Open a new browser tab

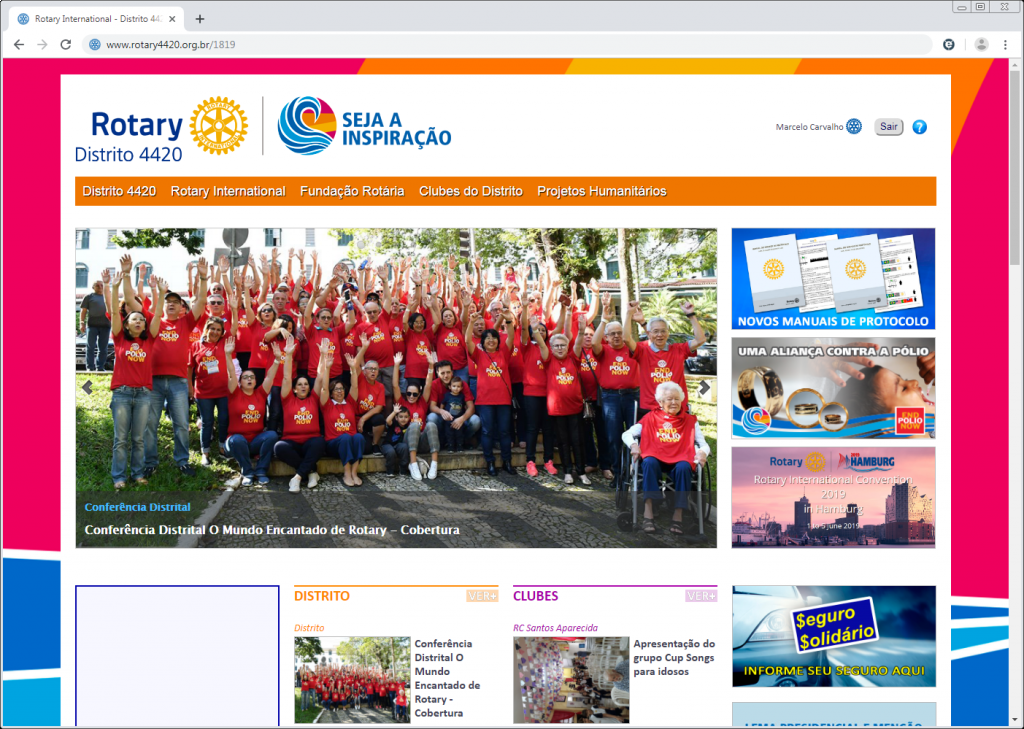coord(200,19)
